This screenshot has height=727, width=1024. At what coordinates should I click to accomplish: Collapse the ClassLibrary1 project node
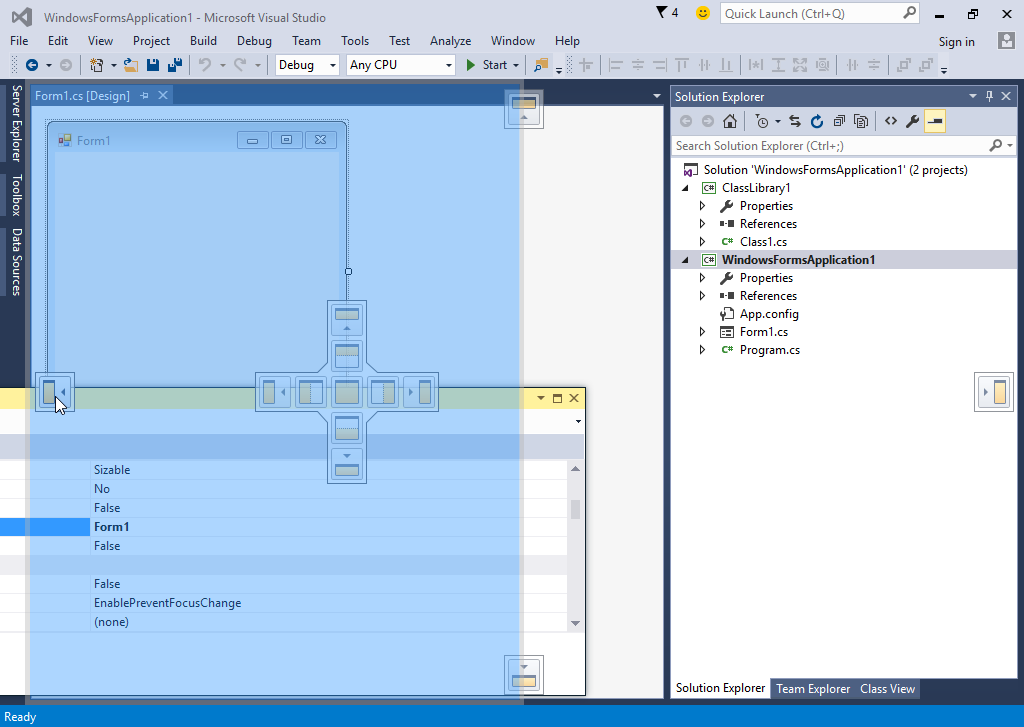pos(685,188)
